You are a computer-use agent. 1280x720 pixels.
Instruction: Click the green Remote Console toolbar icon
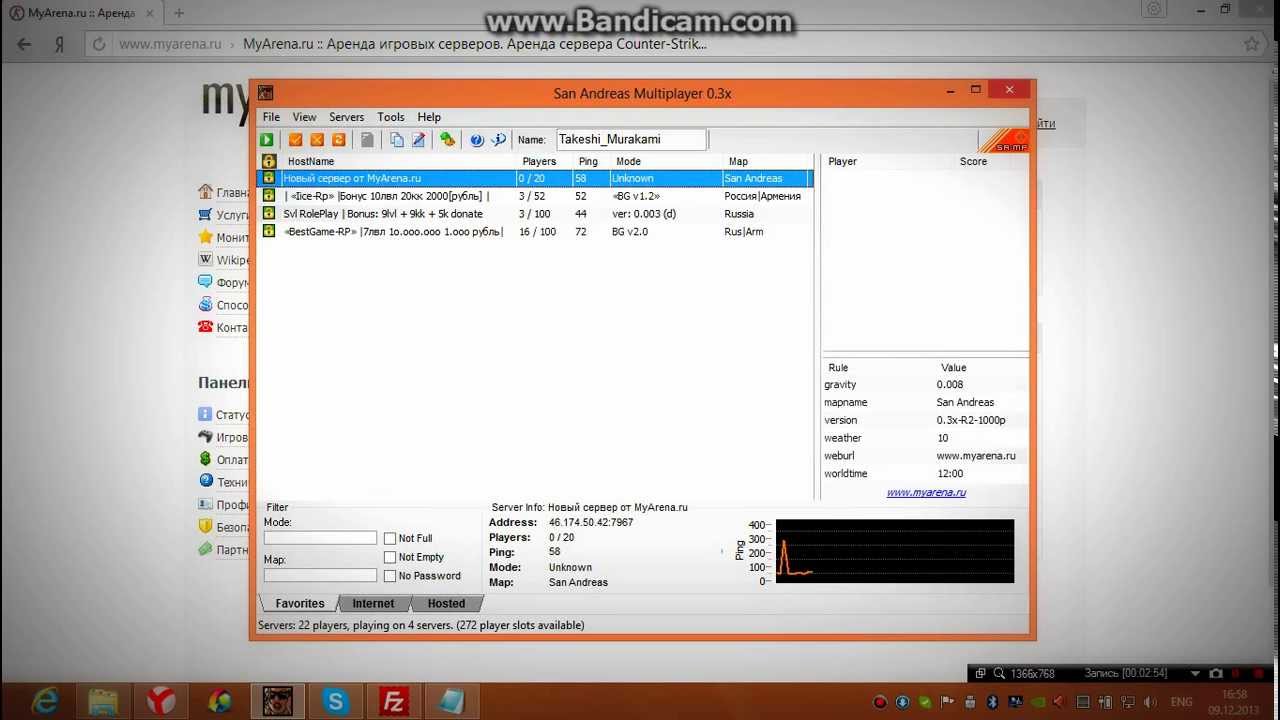tap(447, 140)
